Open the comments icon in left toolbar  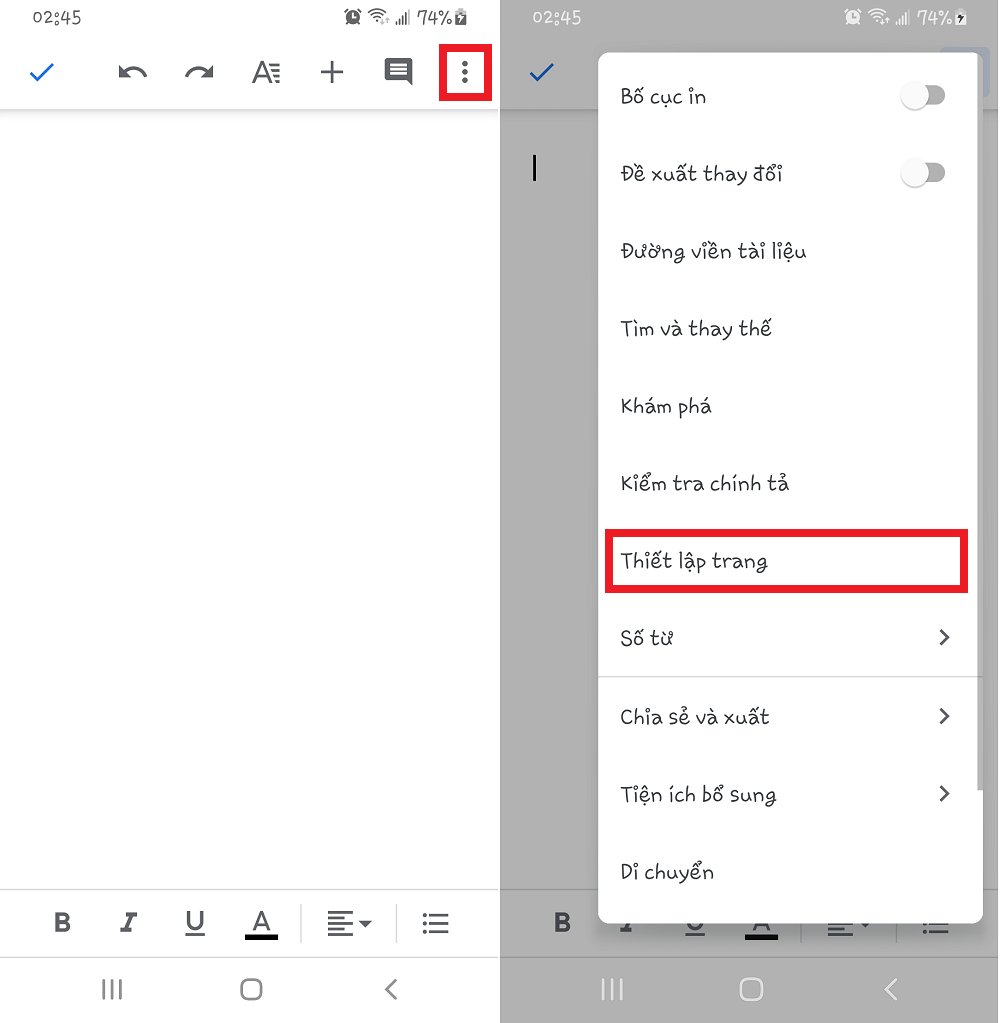pyautogui.click(x=398, y=72)
